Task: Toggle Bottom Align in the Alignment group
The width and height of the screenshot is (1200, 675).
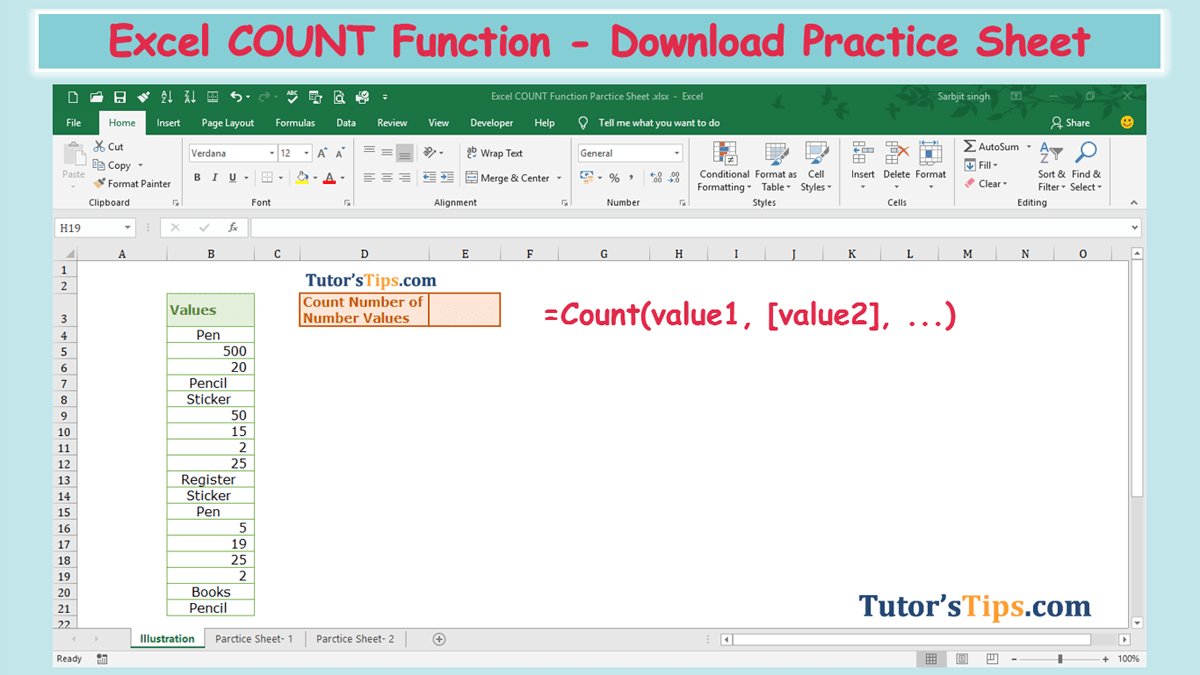Action: tap(404, 153)
